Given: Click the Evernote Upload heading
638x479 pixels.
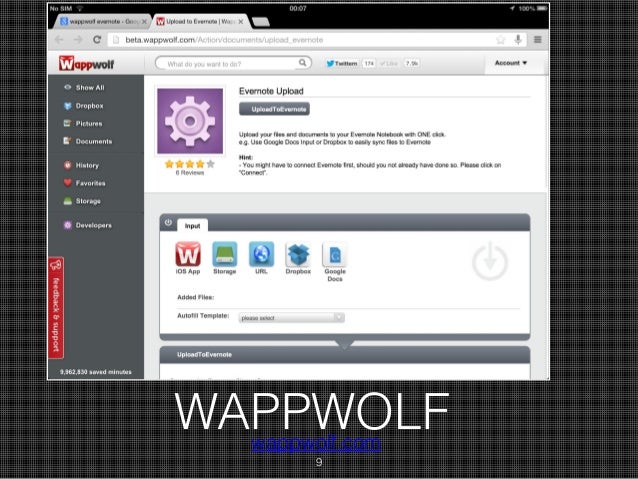Looking at the screenshot, I should [271, 91].
